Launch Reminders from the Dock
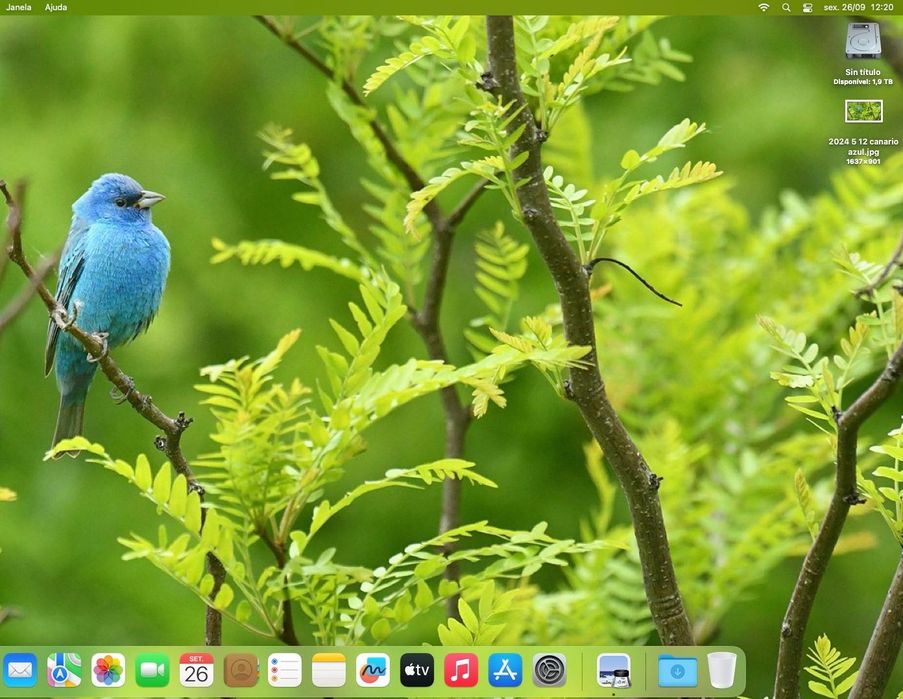The width and height of the screenshot is (903, 699). 284,670
